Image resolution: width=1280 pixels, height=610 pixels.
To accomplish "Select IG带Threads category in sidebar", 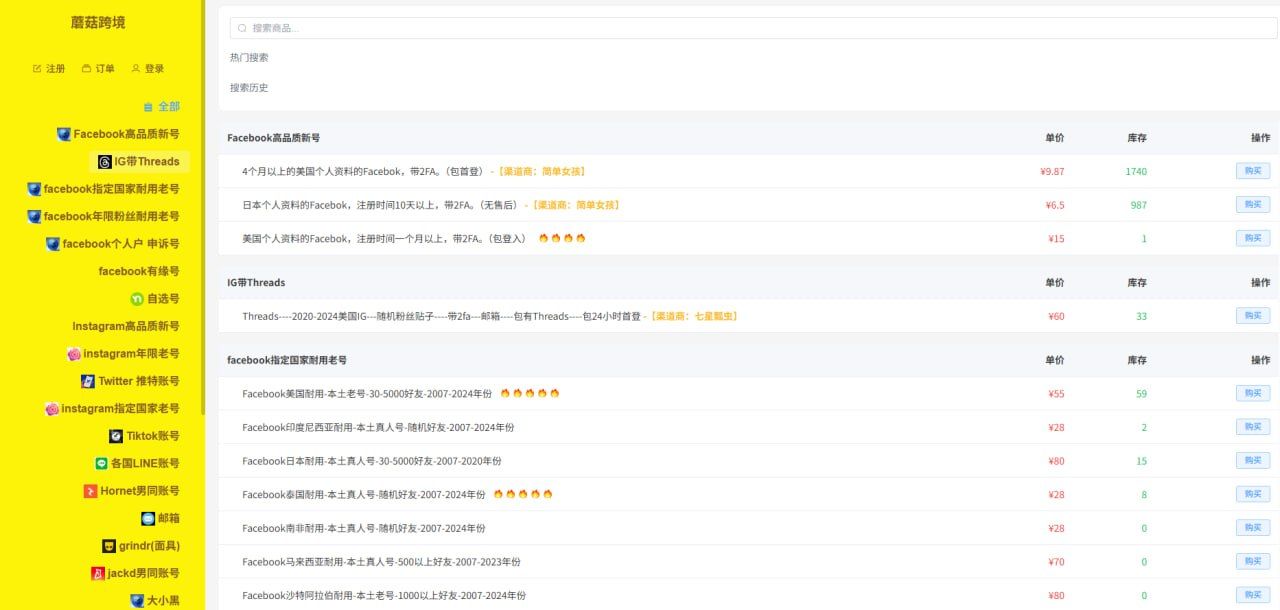I will pyautogui.click(x=139, y=162).
